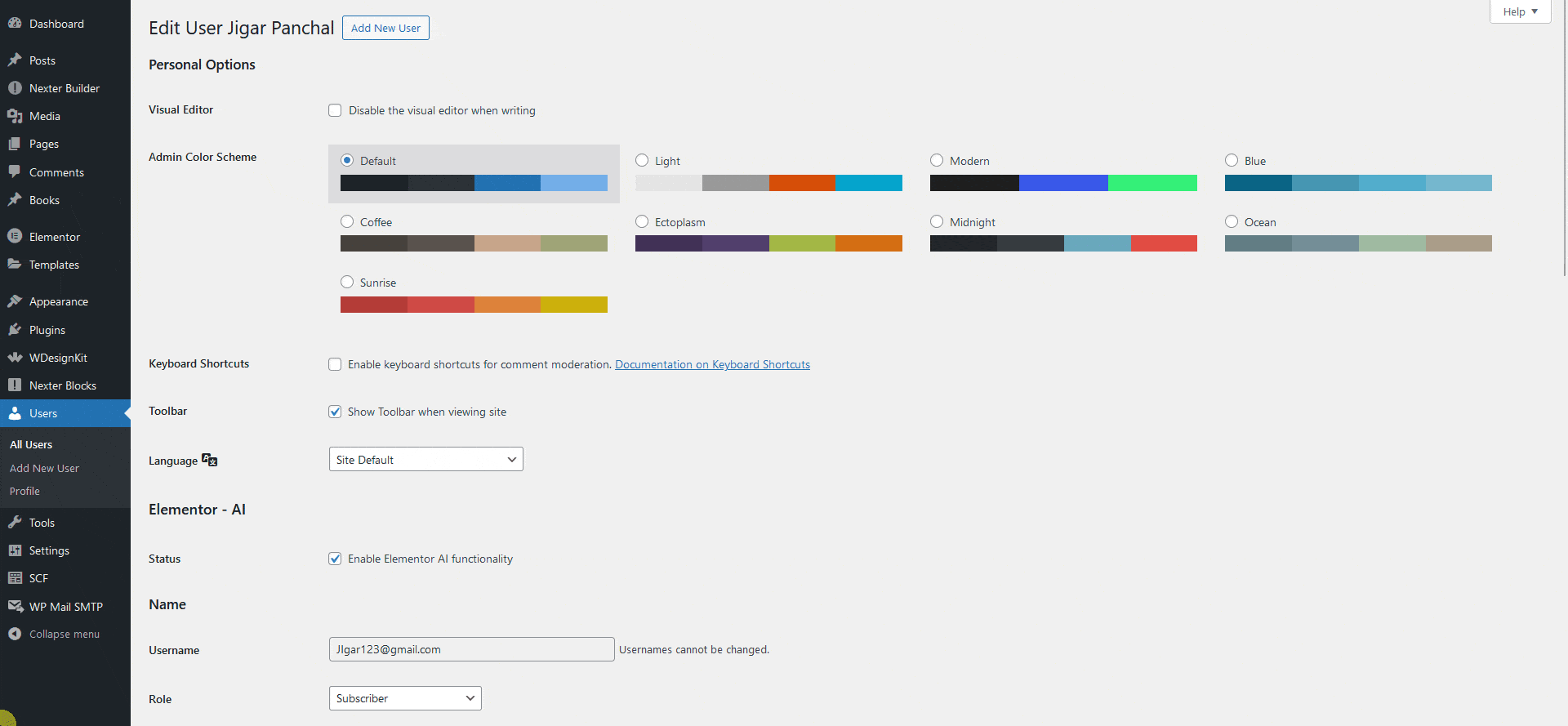Viewport: 1568px width, 726px height.
Task: Select the Ocean color scheme radio
Action: [x=1232, y=221]
